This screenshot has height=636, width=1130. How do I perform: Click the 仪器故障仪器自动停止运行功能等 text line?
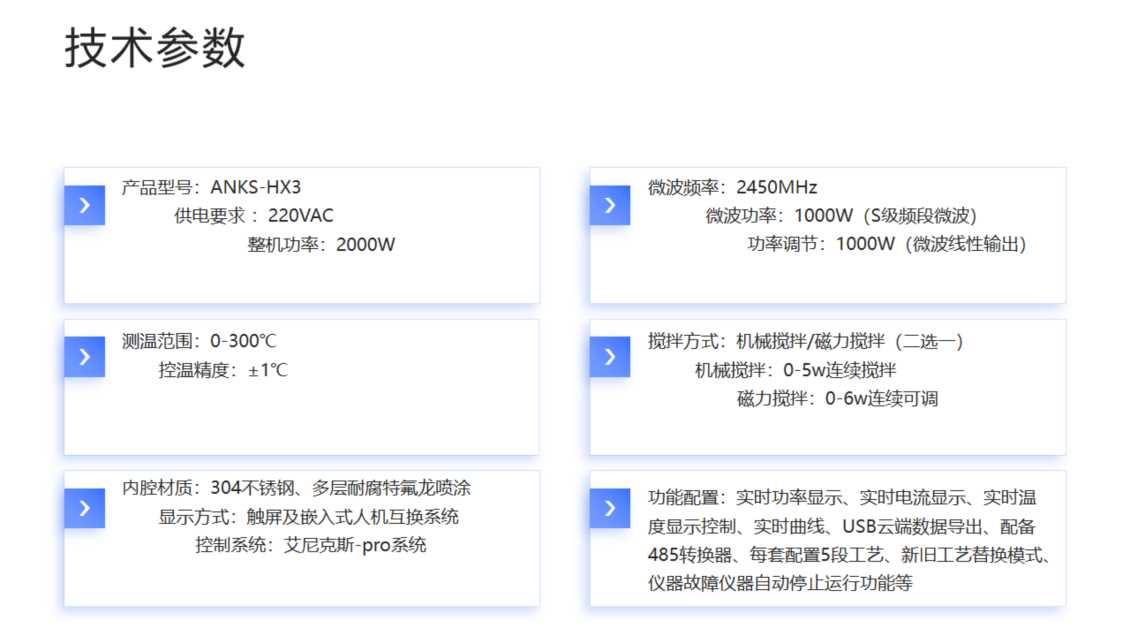tap(780, 583)
